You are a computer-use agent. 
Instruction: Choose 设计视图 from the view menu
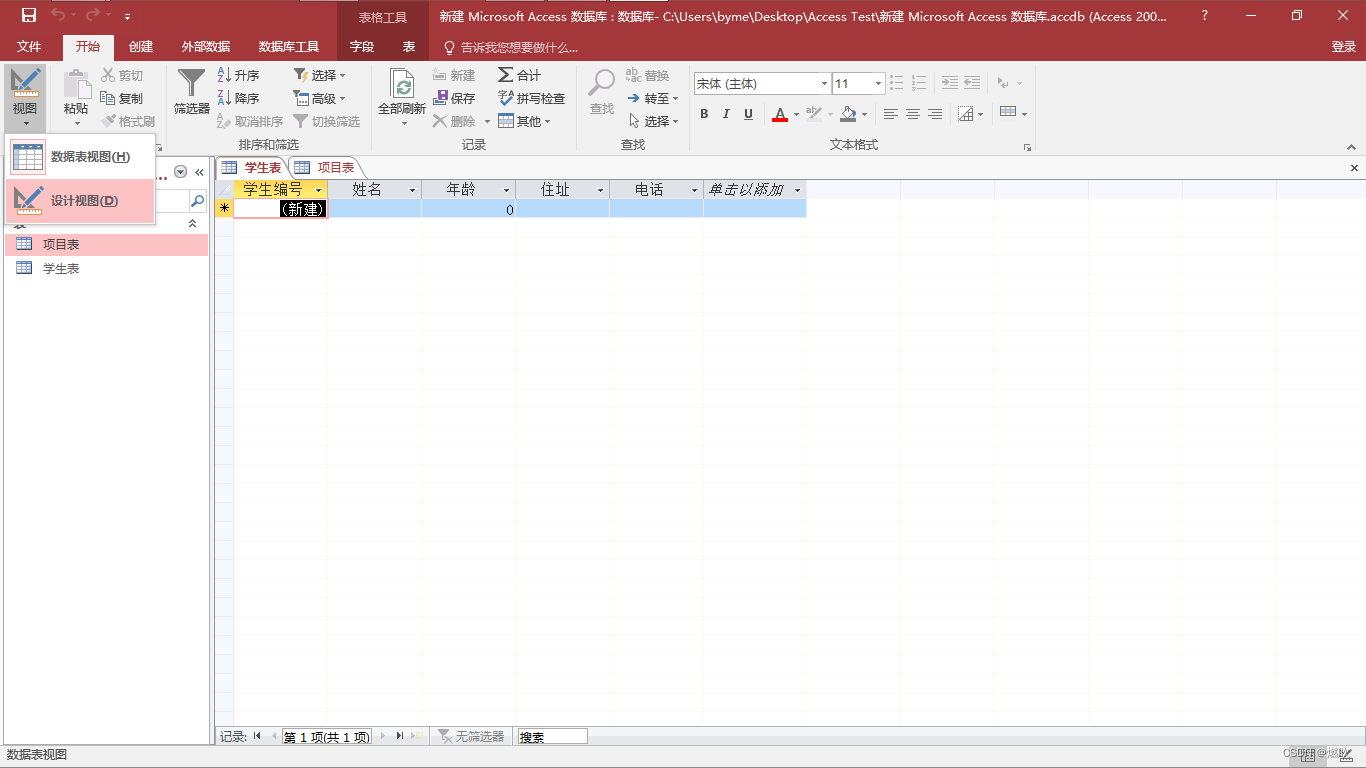[80, 201]
